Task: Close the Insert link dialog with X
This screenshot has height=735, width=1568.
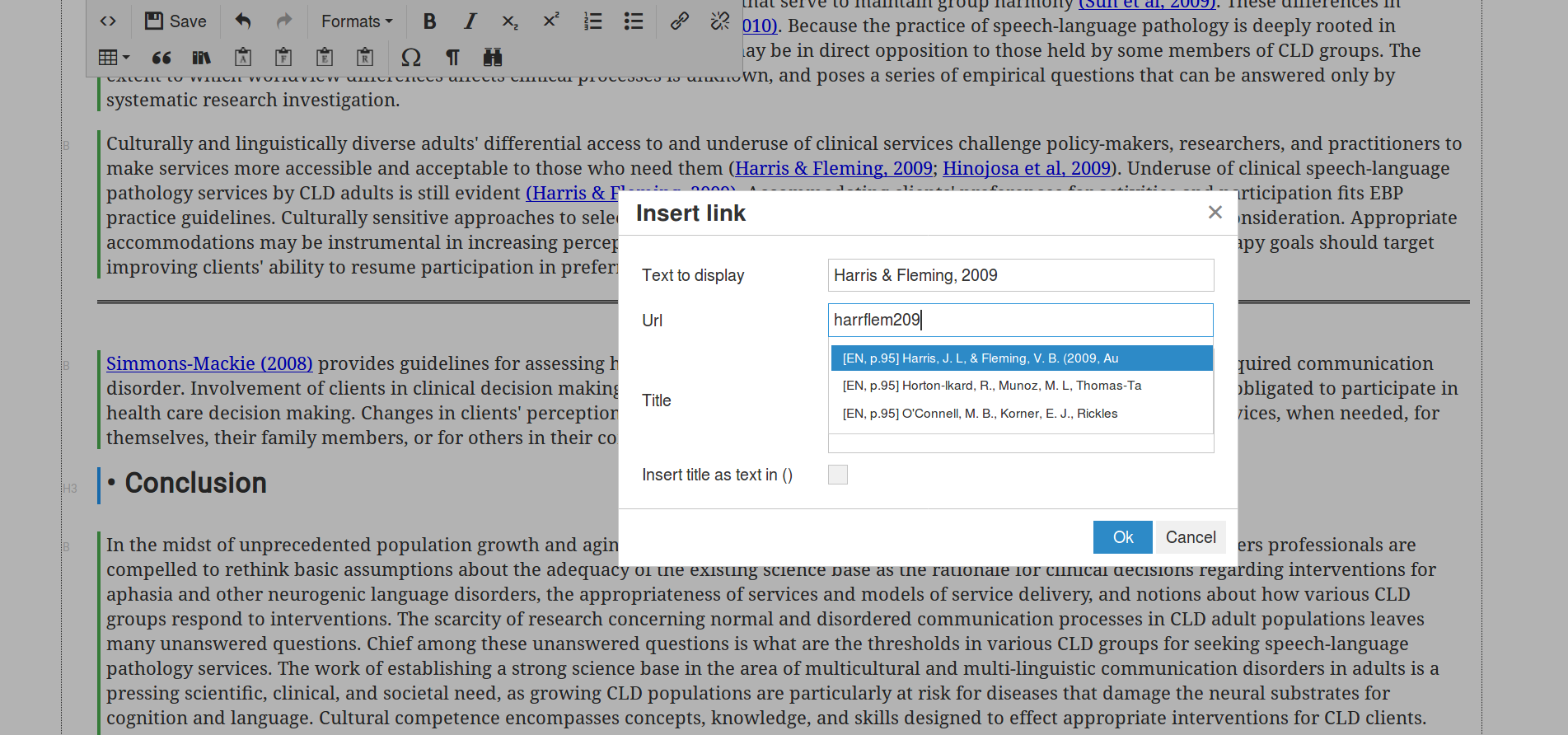Action: 1215,213
